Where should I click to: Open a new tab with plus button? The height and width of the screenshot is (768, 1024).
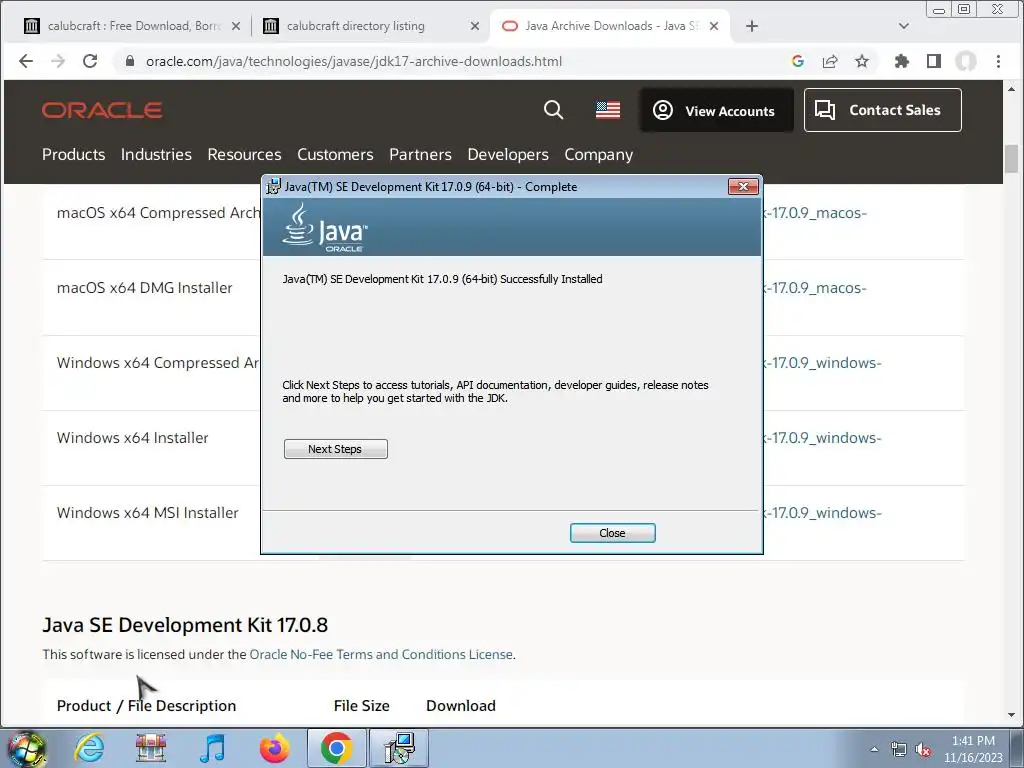point(752,26)
